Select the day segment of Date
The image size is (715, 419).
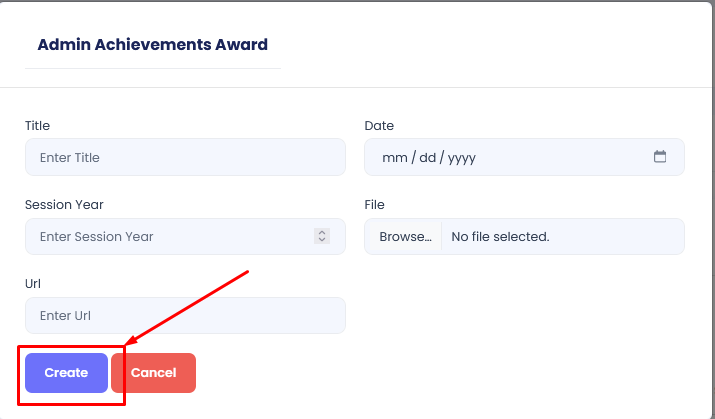(x=428, y=158)
